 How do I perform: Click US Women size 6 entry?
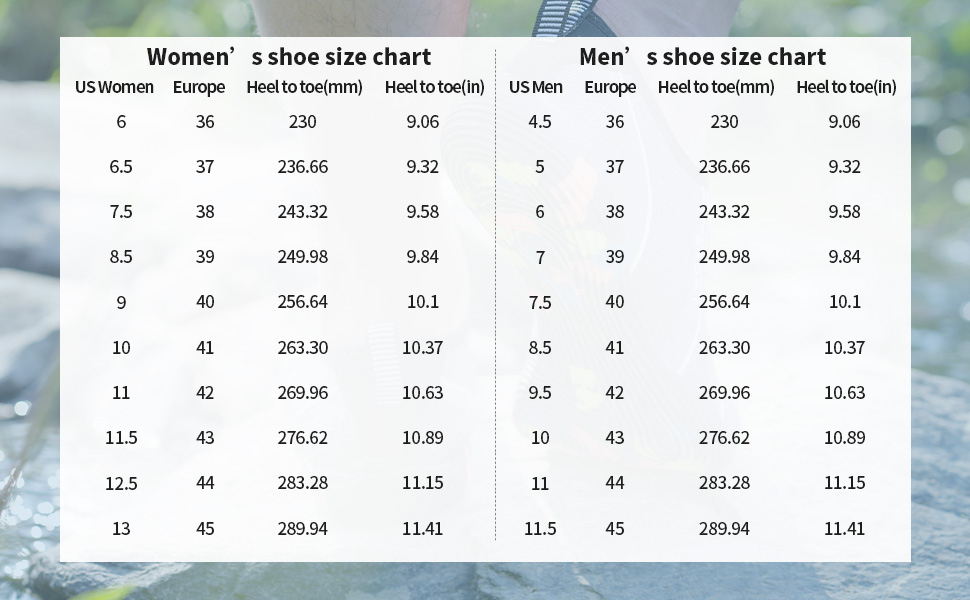pyautogui.click(x=121, y=122)
